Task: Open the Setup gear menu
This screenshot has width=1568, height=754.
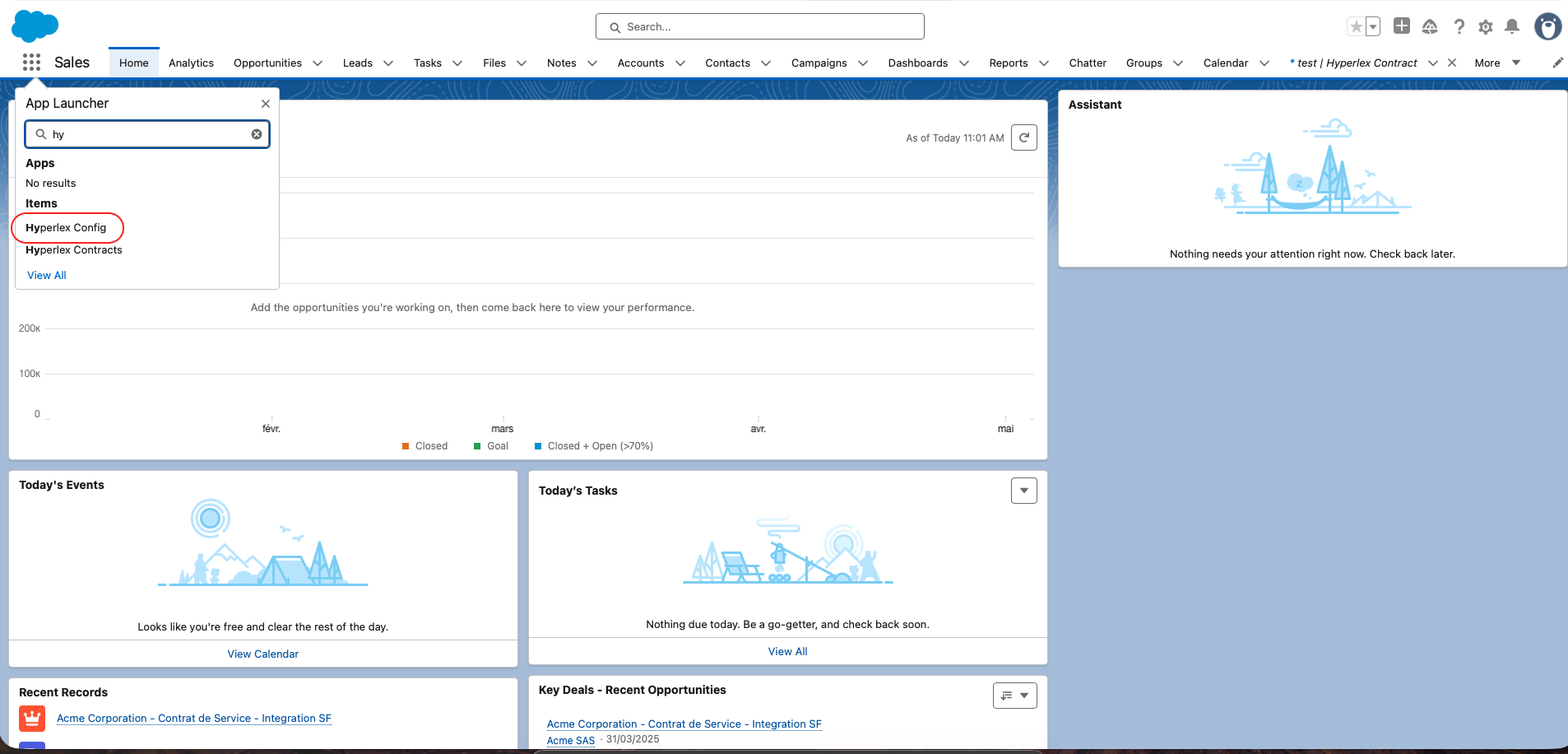Action: coord(1486,26)
